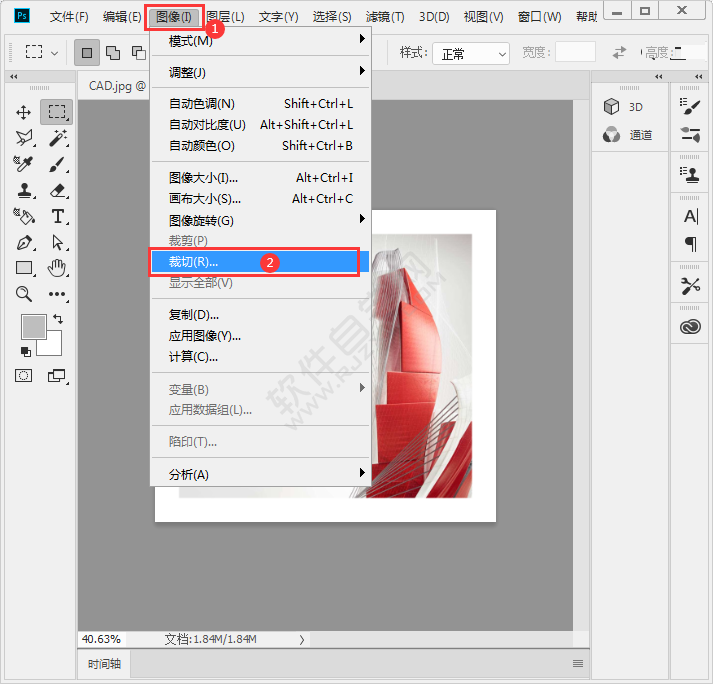Open the 选择(S) menu
713x684 pixels.
(332, 17)
